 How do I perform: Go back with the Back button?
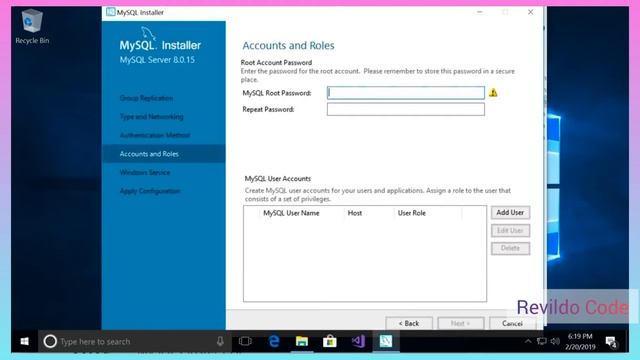409,323
